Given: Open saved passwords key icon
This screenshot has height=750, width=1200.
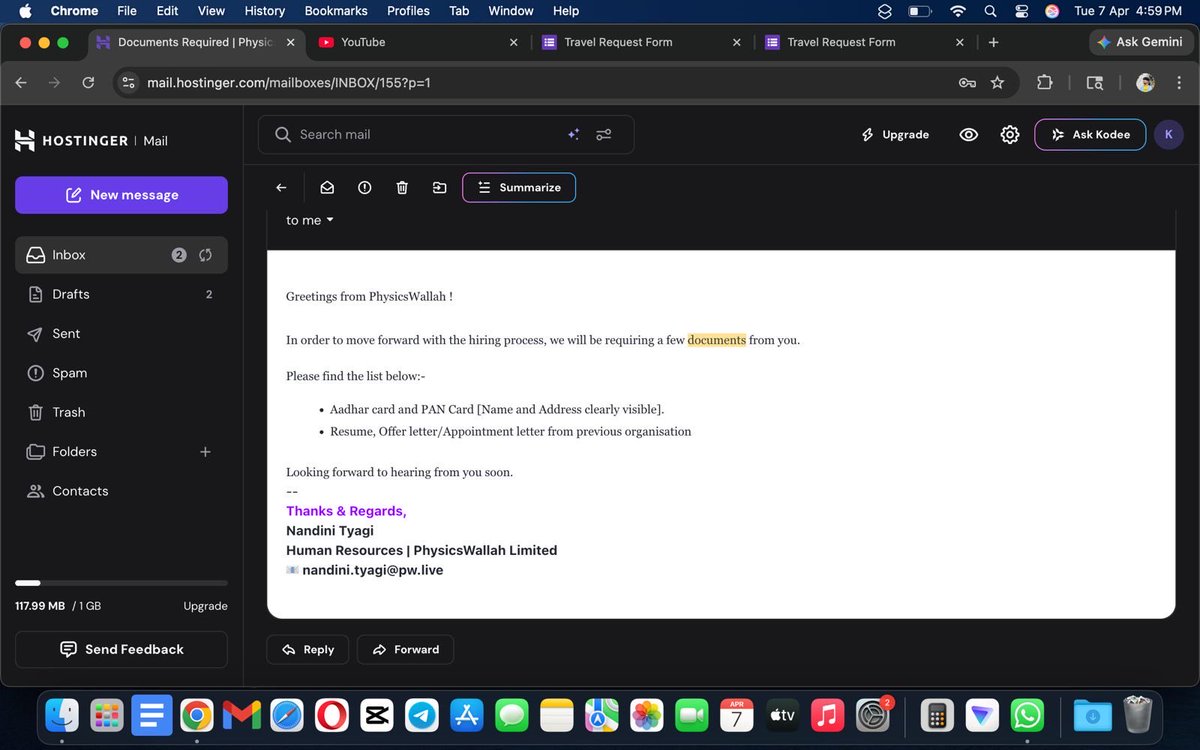Looking at the screenshot, I should pos(967,83).
